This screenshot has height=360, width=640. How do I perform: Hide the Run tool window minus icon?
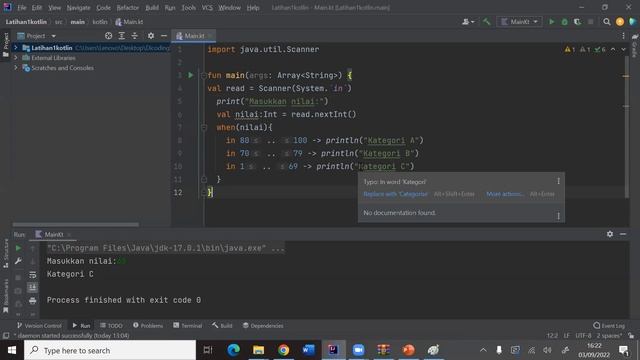pyautogui.click(x=623, y=234)
